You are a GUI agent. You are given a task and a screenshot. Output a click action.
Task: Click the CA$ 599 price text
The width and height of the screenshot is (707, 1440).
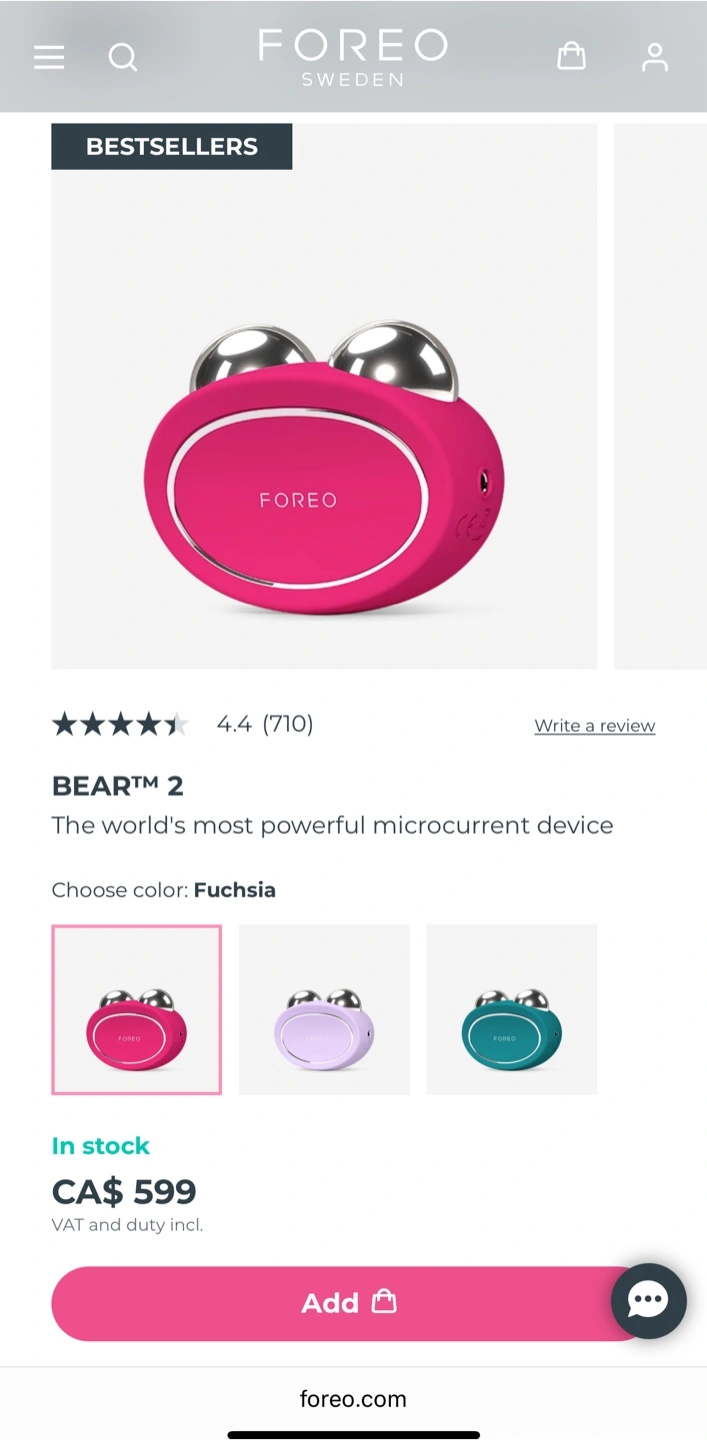pos(124,1191)
